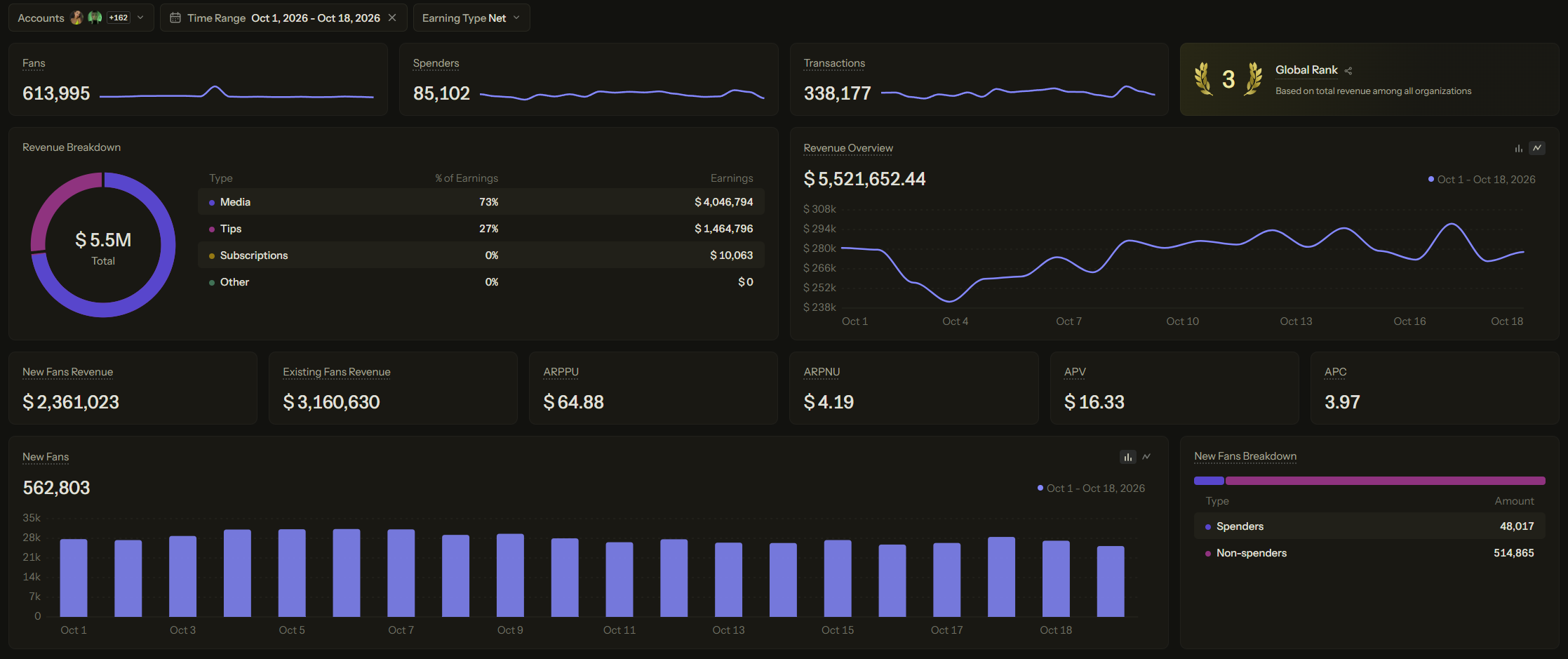Click the laurel Global Rank 3 badge
Viewport: 1568px width, 659px height.
point(1228,79)
